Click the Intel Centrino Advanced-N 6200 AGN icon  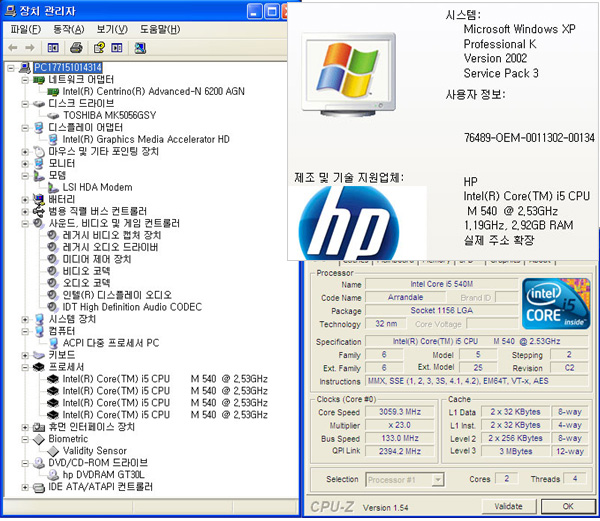(53, 92)
